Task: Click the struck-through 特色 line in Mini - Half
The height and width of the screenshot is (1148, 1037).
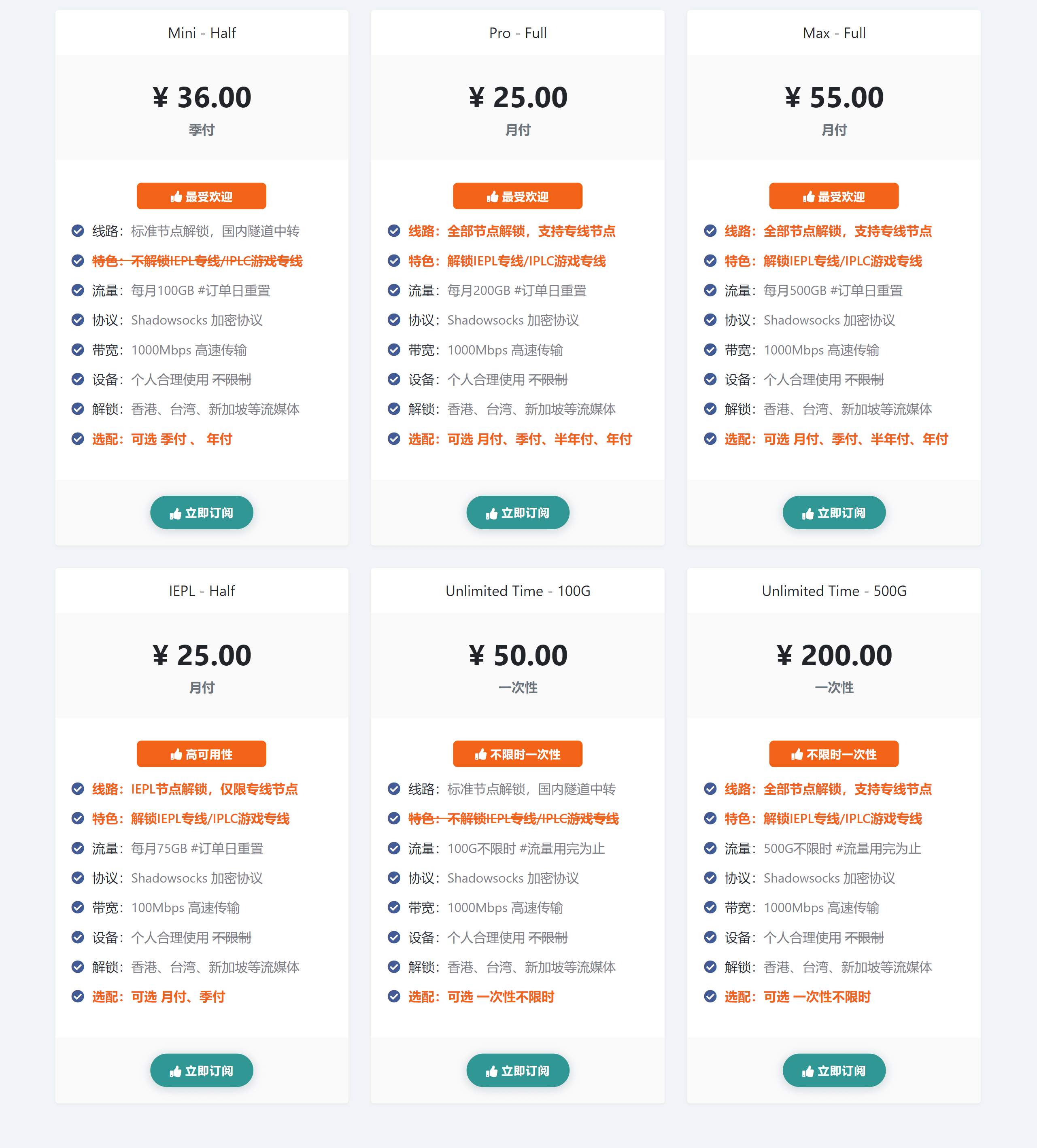Action: 197,261
